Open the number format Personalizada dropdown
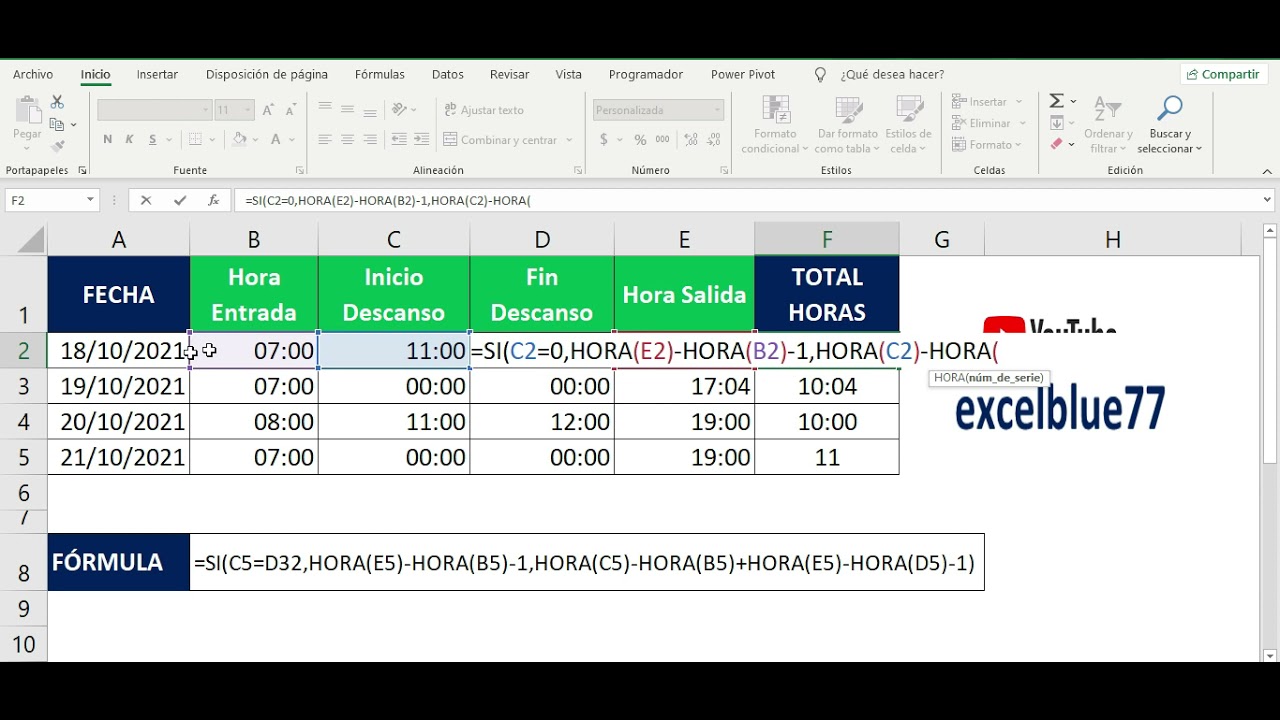This screenshot has width=1280, height=720. (658, 110)
